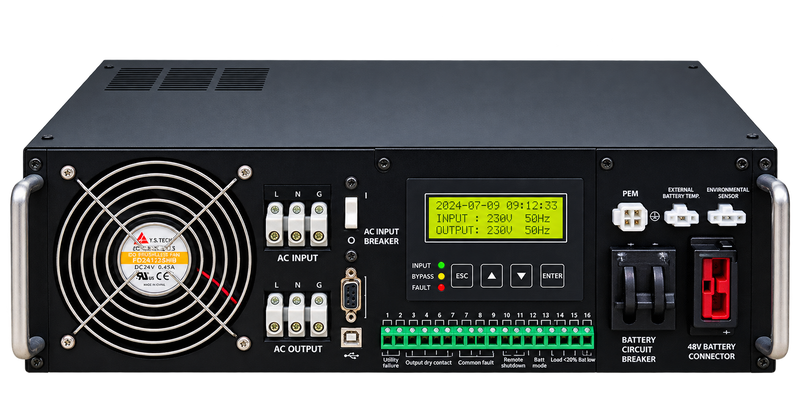
Task: Click the DB9 serial port
Action: (x=351, y=296)
